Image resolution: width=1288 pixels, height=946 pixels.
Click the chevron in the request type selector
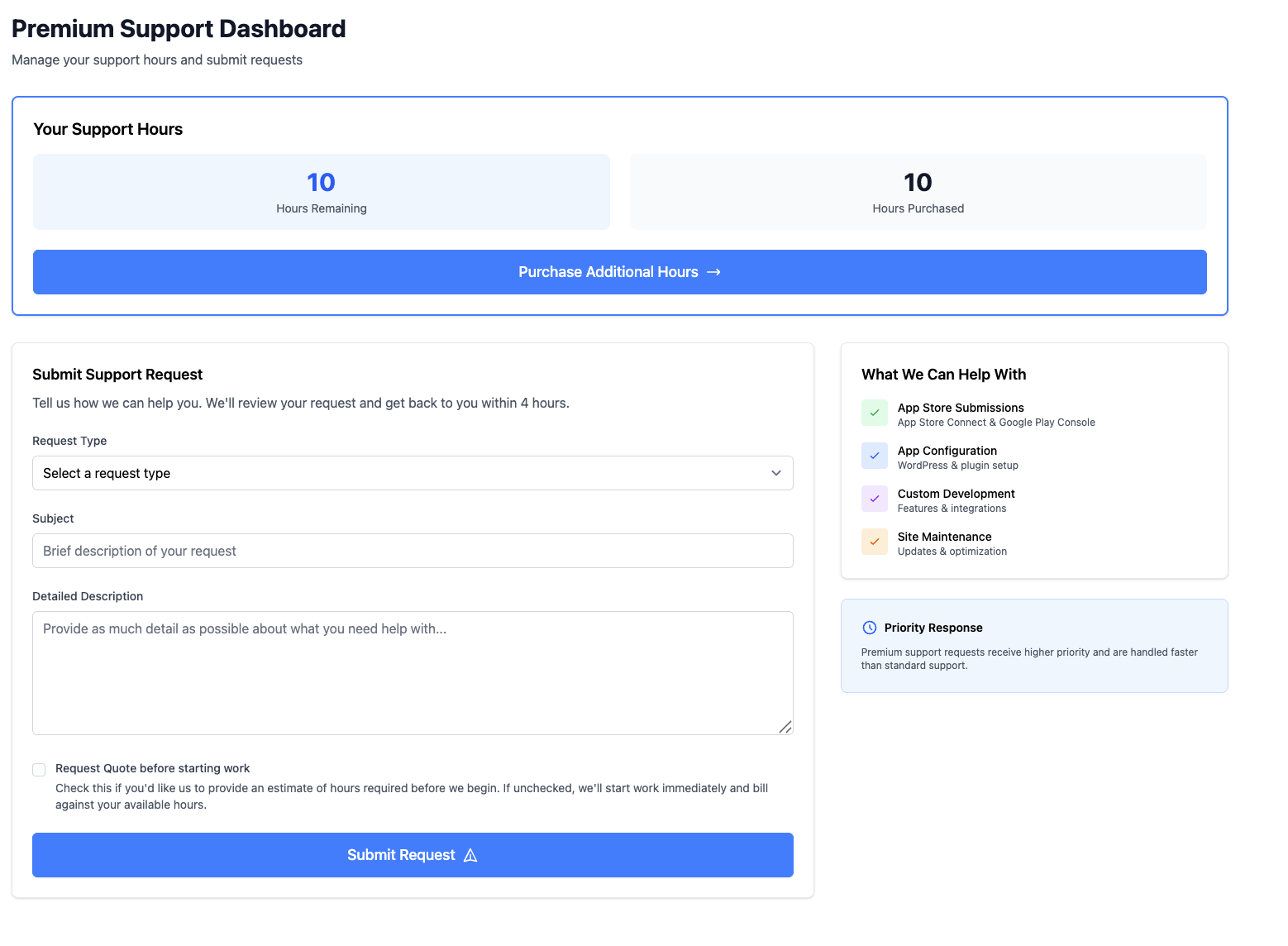pos(776,473)
